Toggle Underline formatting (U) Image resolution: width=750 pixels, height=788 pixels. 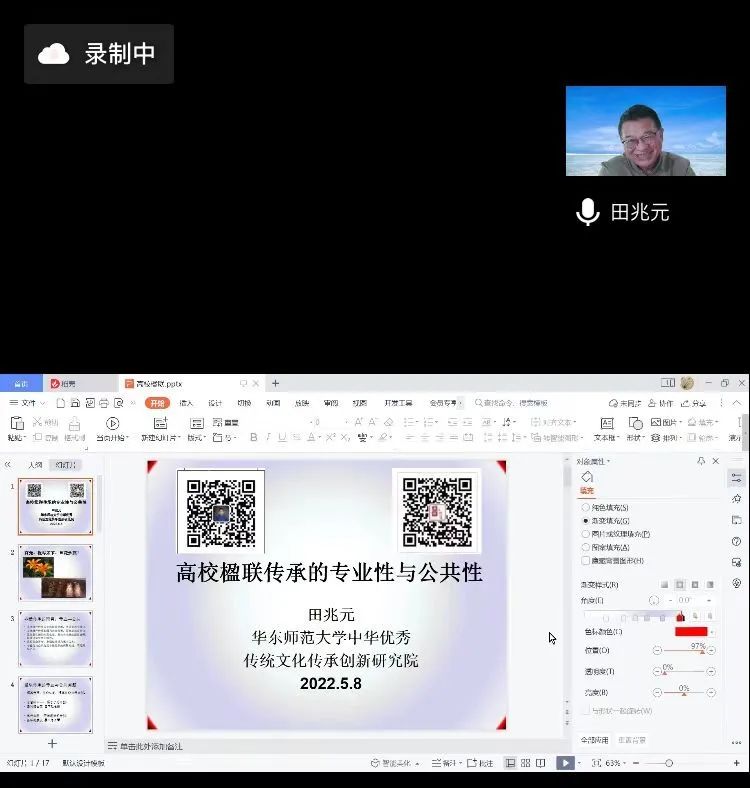click(282, 437)
